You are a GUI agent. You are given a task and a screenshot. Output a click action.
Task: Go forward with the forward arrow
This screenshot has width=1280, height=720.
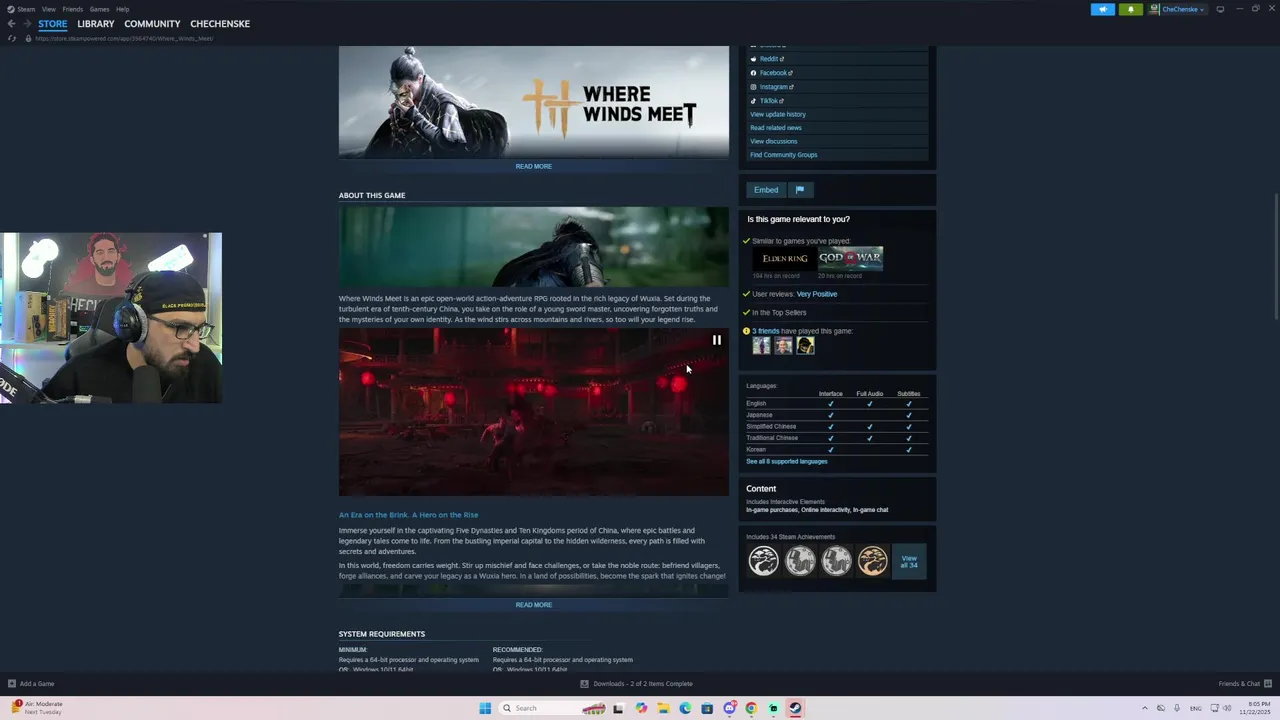pyautogui.click(x=27, y=23)
